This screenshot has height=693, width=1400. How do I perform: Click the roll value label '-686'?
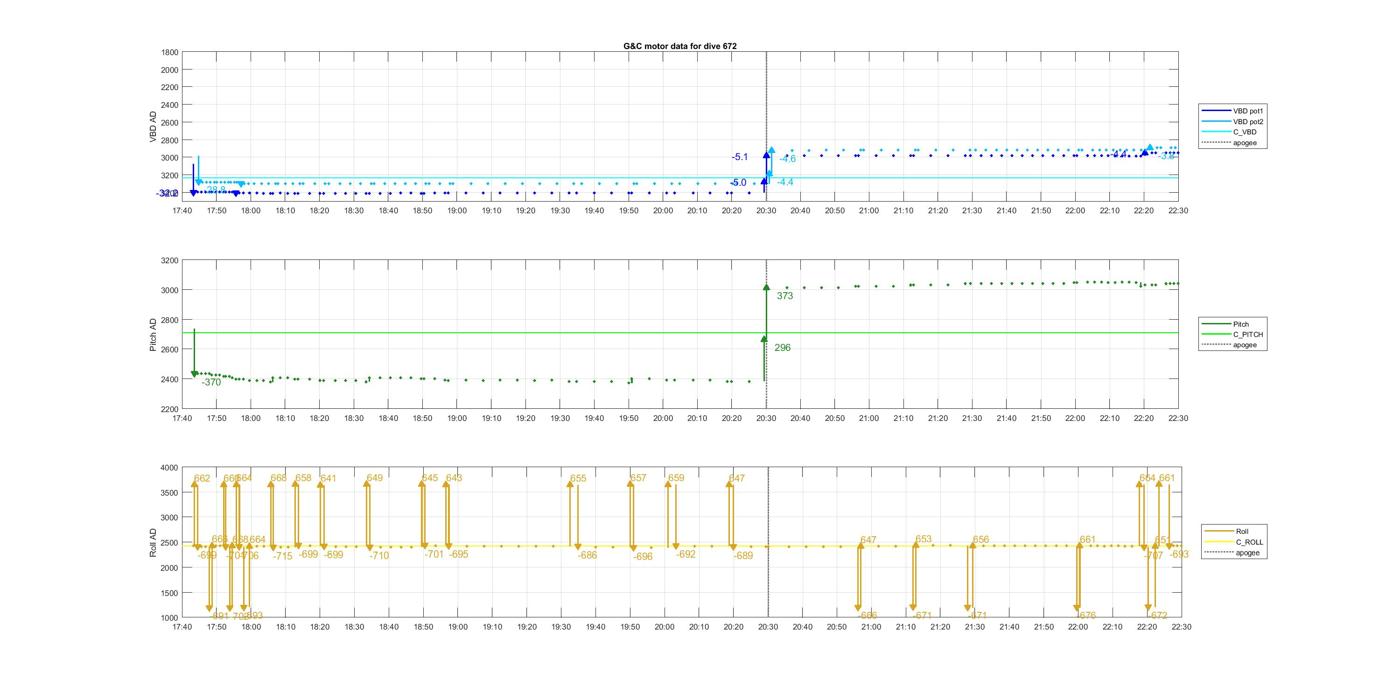pyautogui.click(x=587, y=555)
